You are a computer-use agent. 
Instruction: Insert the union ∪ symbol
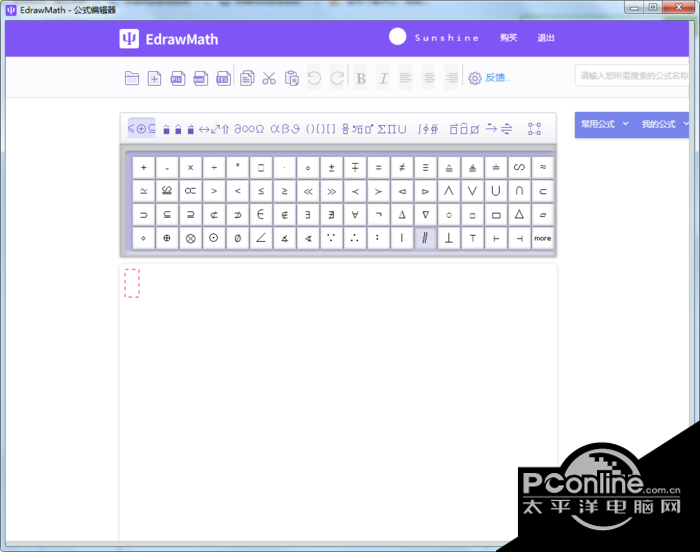tap(496, 191)
